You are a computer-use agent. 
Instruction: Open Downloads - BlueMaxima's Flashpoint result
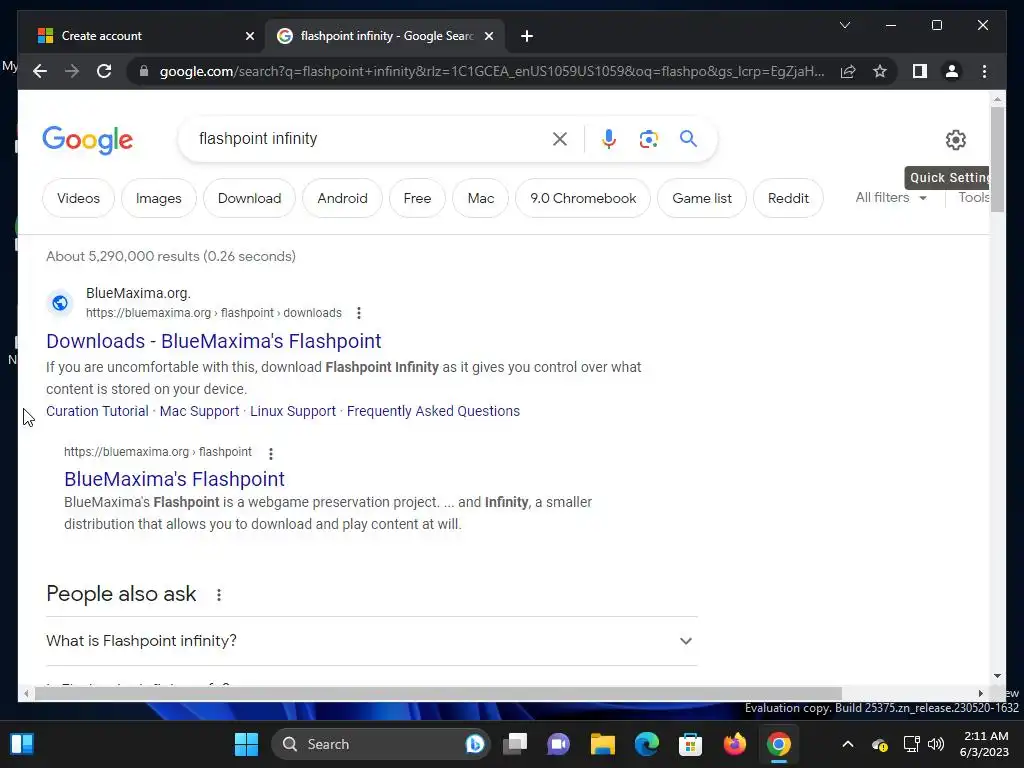tap(214, 341)
